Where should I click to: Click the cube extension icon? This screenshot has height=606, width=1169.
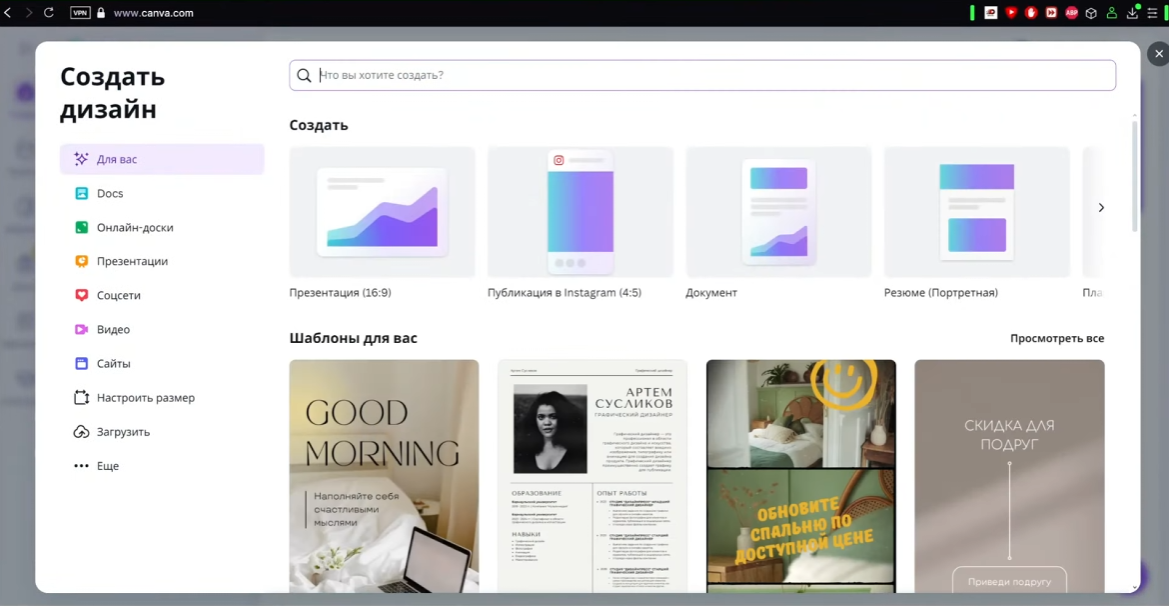[x=1091, y=13]
